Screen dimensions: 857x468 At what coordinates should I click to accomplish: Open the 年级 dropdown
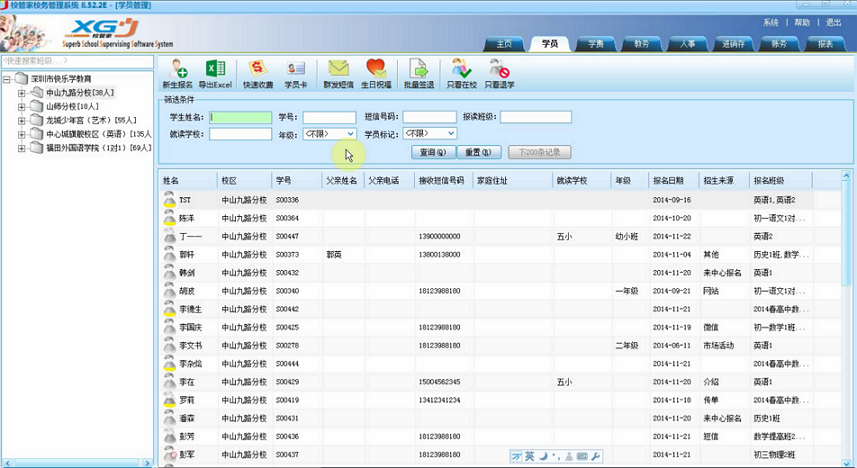pos(330,134)
